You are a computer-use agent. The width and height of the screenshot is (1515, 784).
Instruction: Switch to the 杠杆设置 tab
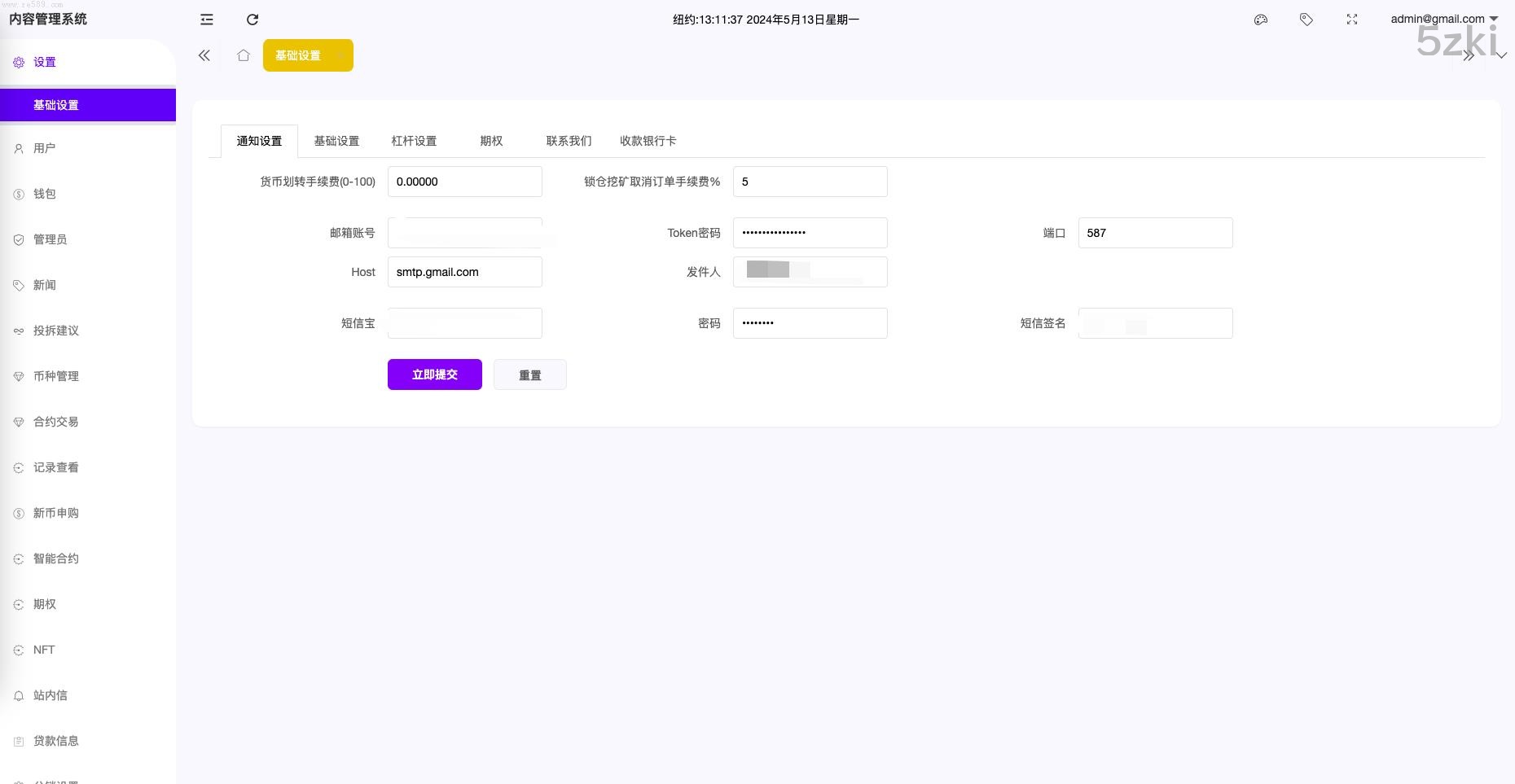coord(414,141)
